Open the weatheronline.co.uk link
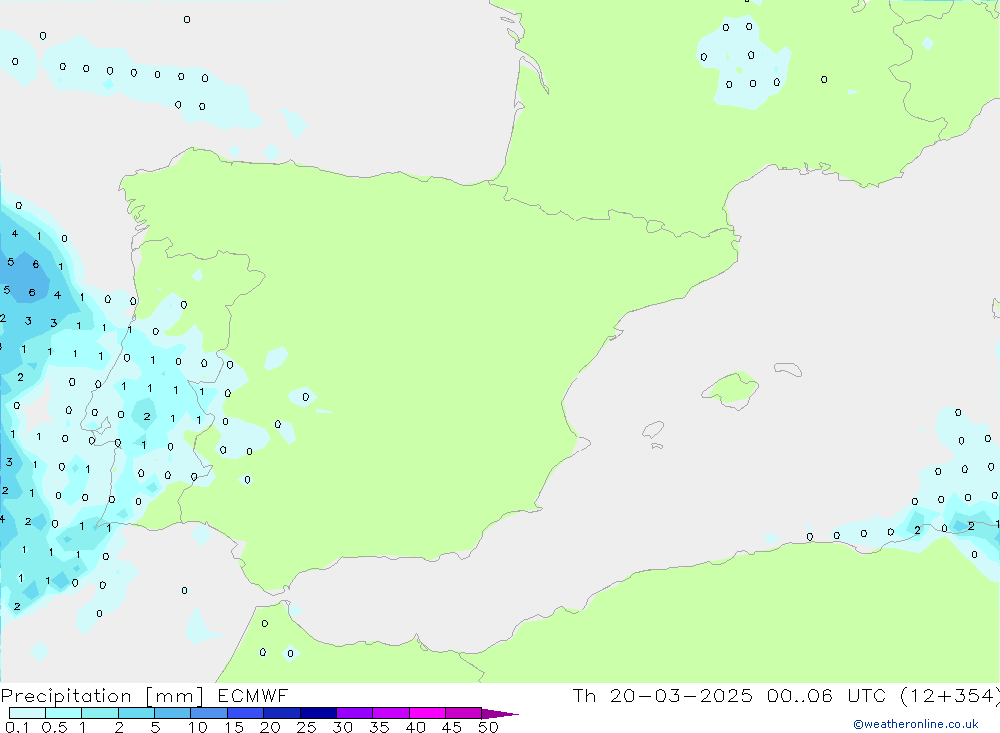The width and height of the screenshot is (1000, 733). pos(916,724)
